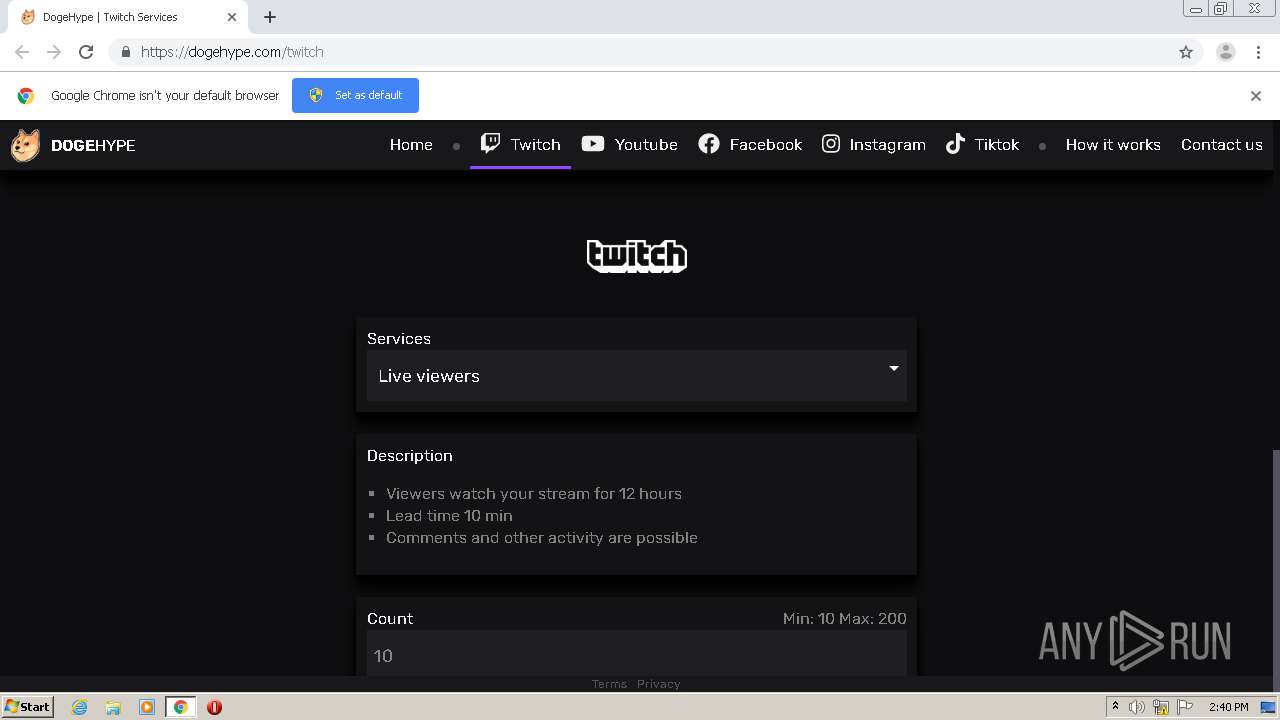This screenshot has height=720, width=1280.
Task: Open Instagram nav label
Action: click(888, 144)
